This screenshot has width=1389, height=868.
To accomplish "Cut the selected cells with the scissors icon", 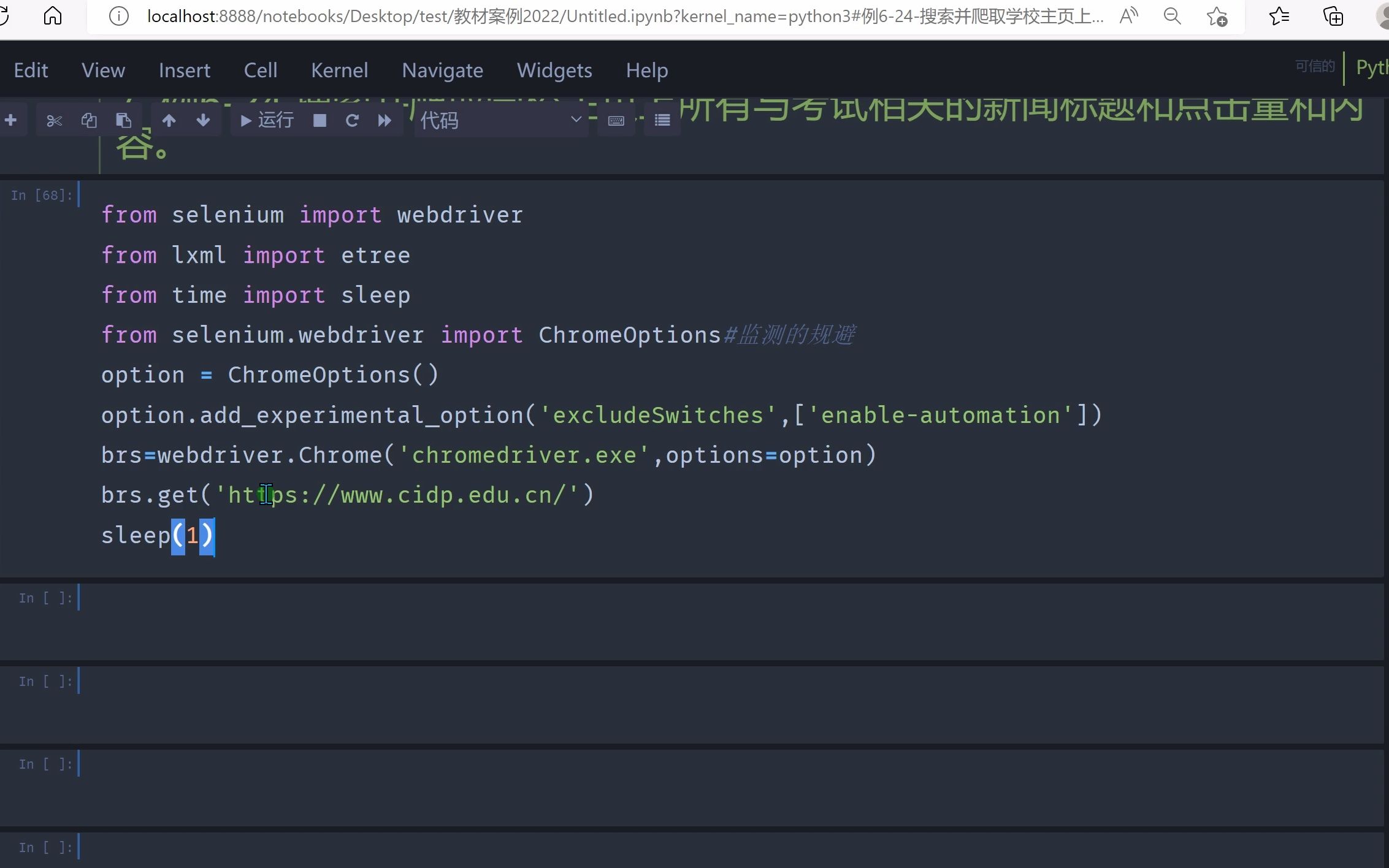I will tap(54, 120).
